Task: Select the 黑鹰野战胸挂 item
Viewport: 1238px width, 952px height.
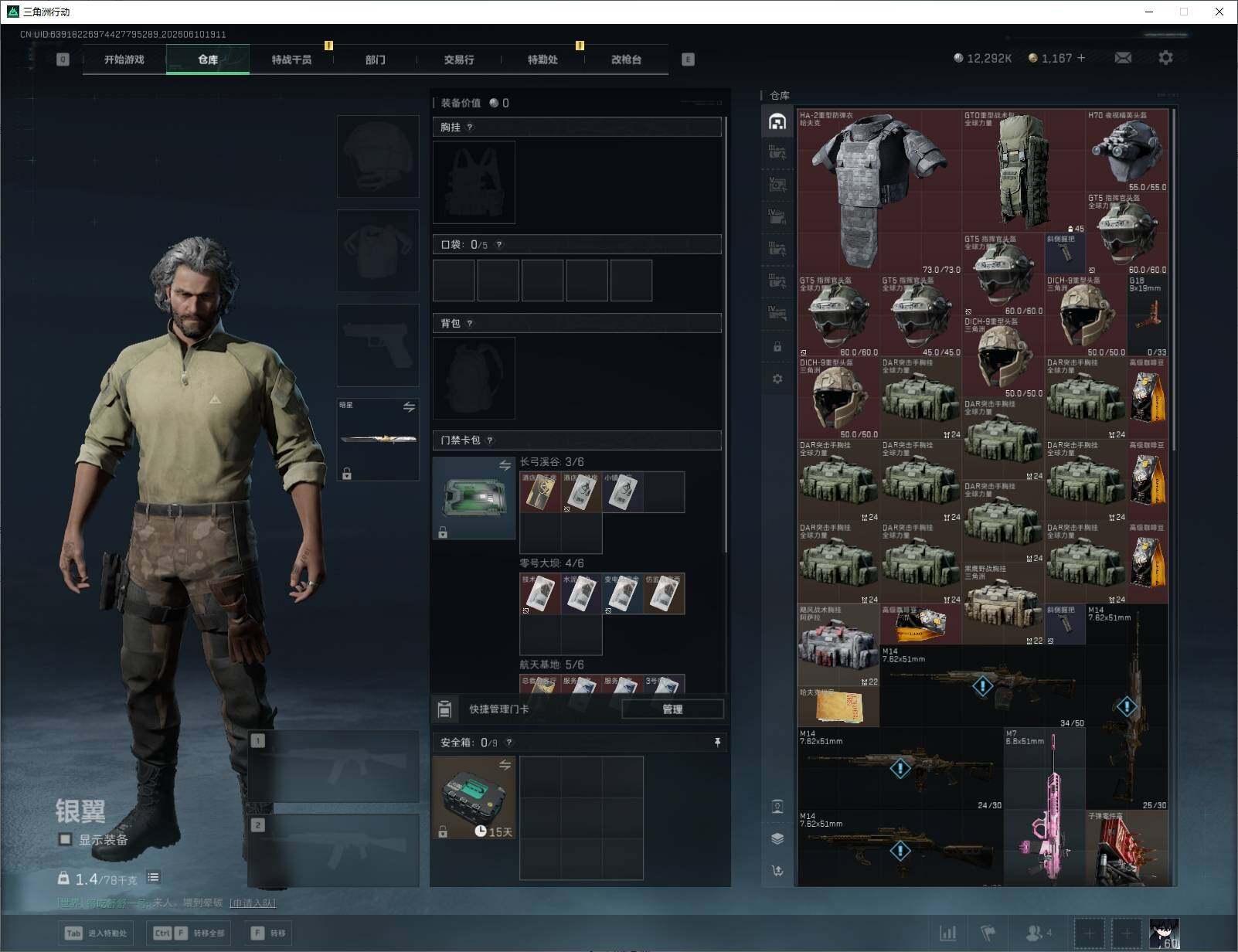Action: coord(1003,604)
